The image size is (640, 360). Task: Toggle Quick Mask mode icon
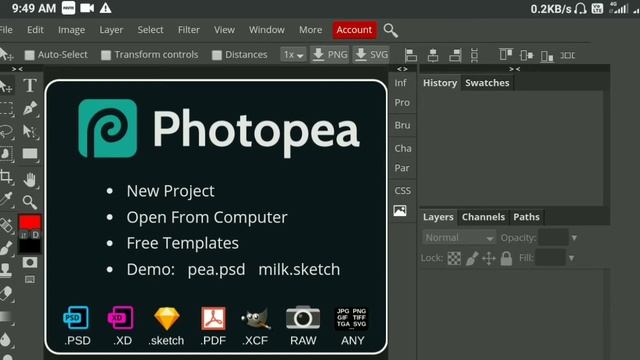30,262
